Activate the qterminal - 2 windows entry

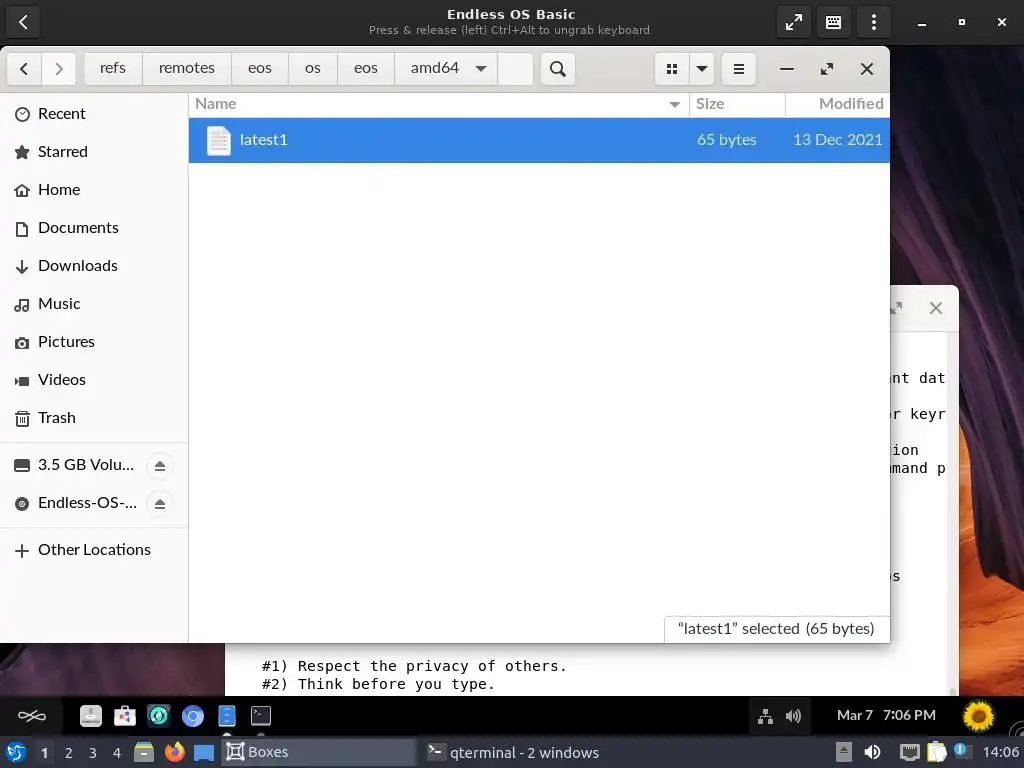[x=519, y=752]
